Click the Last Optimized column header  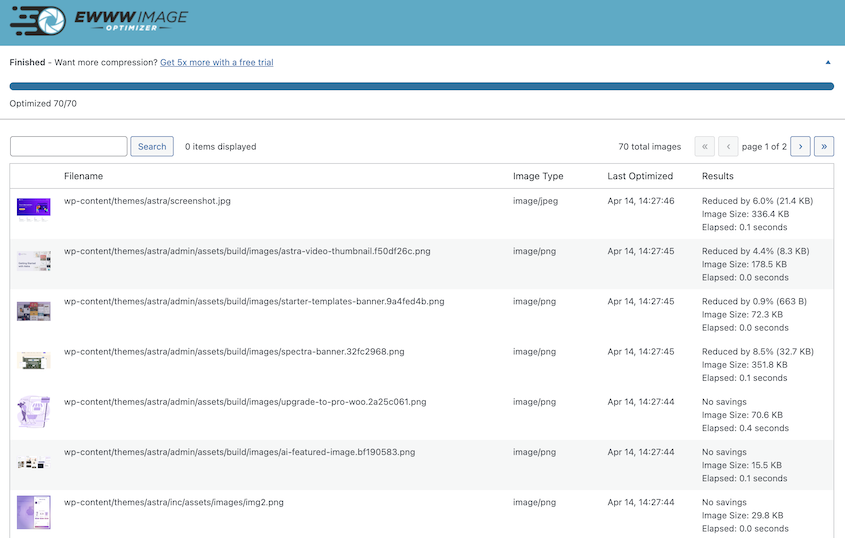pyautogui.click(x=640, y=176)
